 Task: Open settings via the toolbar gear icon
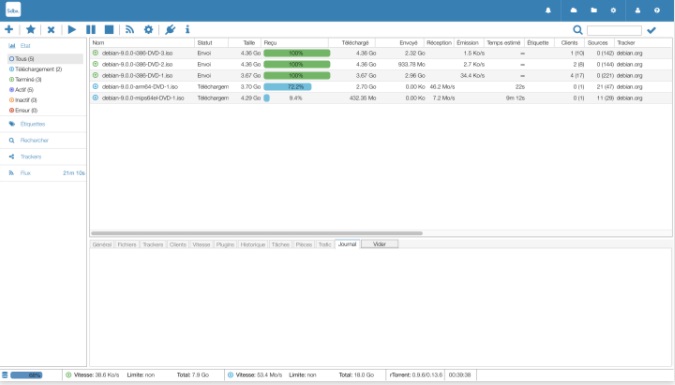coord(149,29)
